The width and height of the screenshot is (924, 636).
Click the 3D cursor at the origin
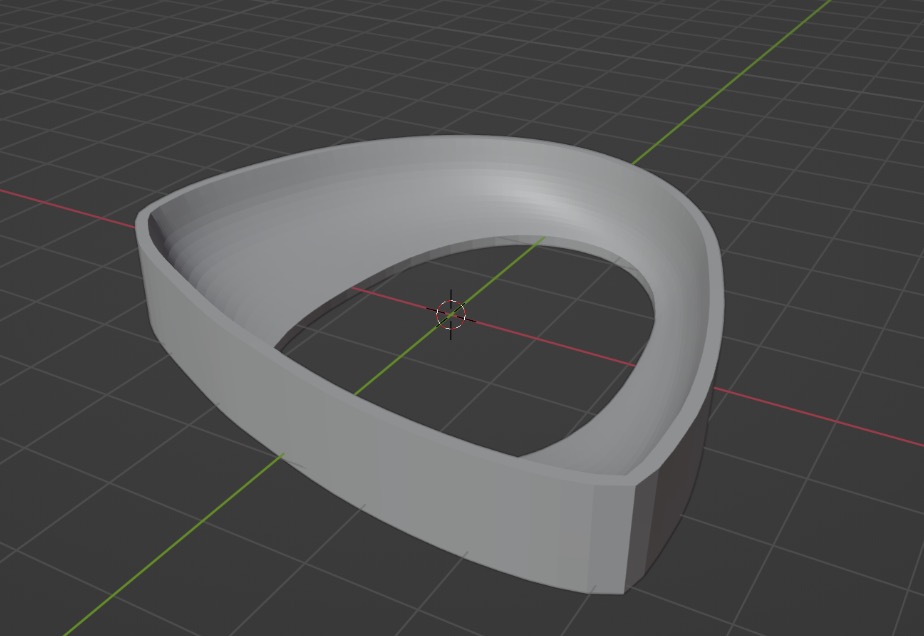tap(451, 315)
